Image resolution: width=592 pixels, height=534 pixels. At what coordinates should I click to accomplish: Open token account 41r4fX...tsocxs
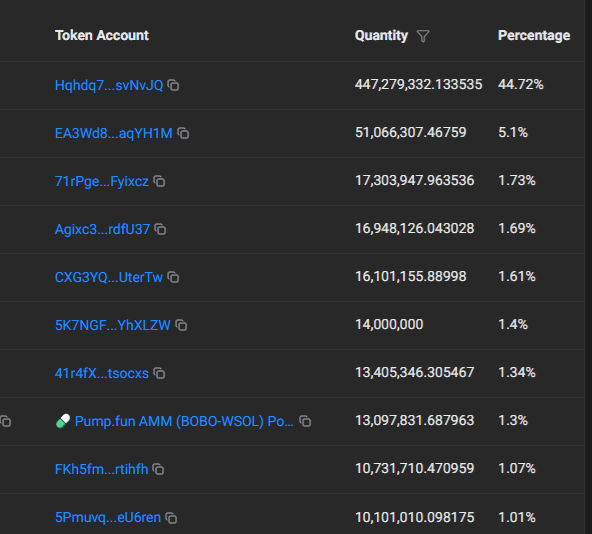(102, 373)
